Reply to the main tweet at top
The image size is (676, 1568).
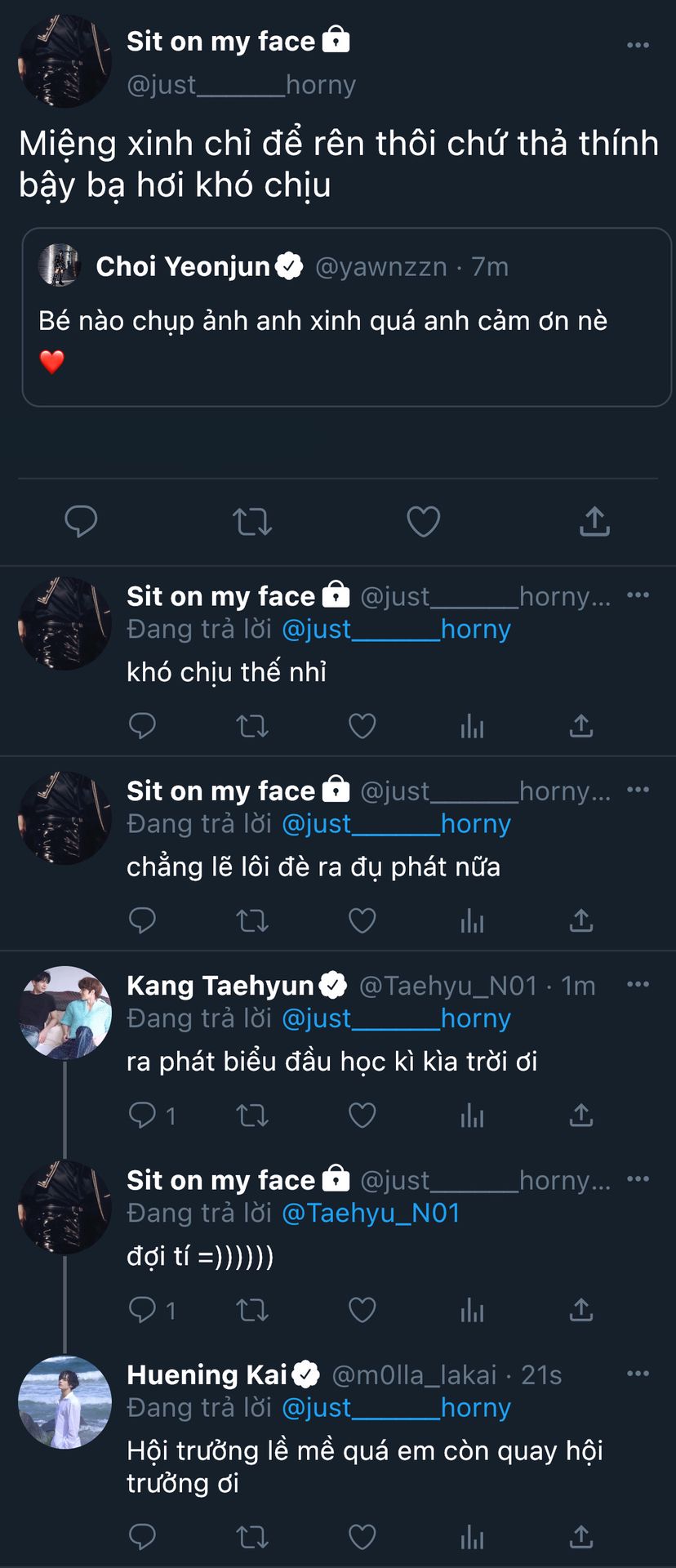click(x=81, y=522)
